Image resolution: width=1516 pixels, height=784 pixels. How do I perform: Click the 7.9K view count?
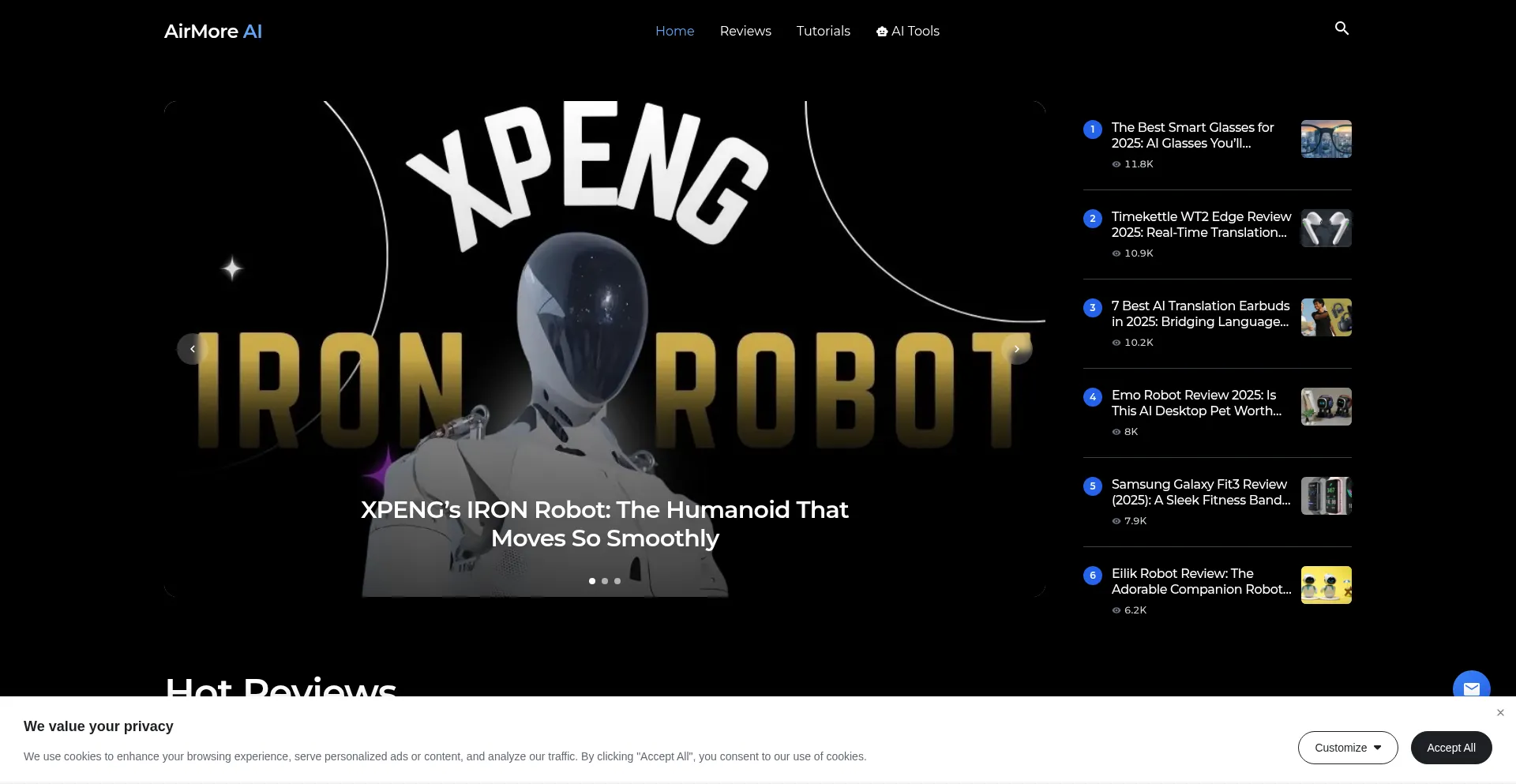(1129, 521)
